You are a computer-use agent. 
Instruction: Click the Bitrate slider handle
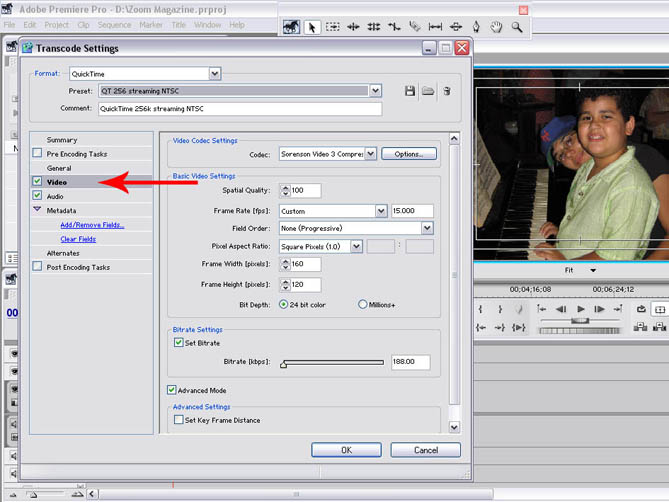(x=283, y=365)
